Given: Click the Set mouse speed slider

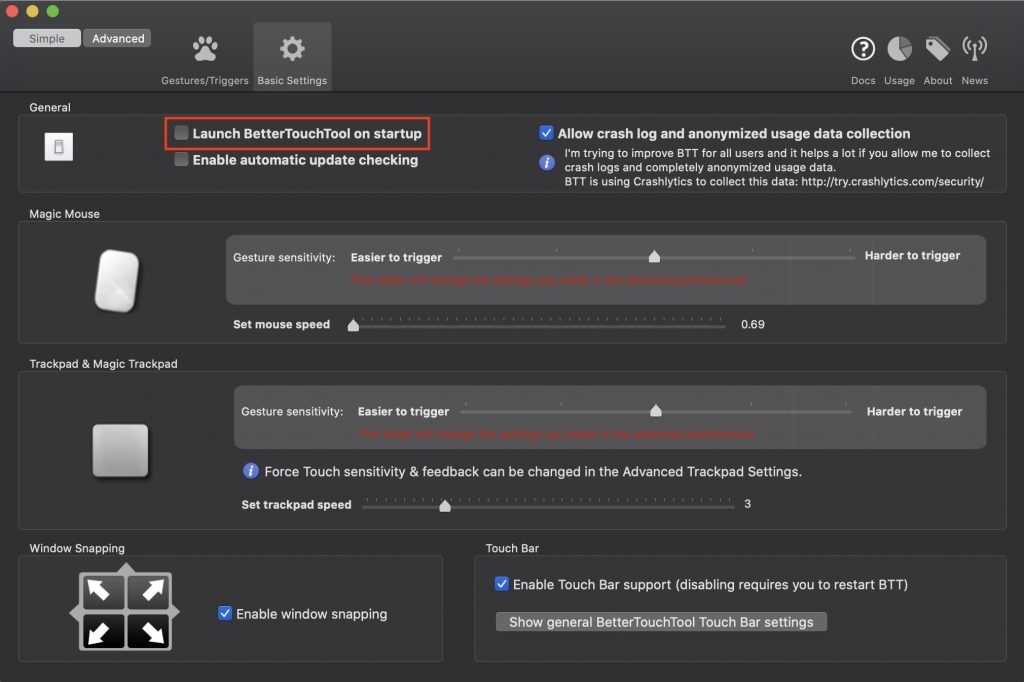Looking at the screenshot, I should click(x=539, y=324).
